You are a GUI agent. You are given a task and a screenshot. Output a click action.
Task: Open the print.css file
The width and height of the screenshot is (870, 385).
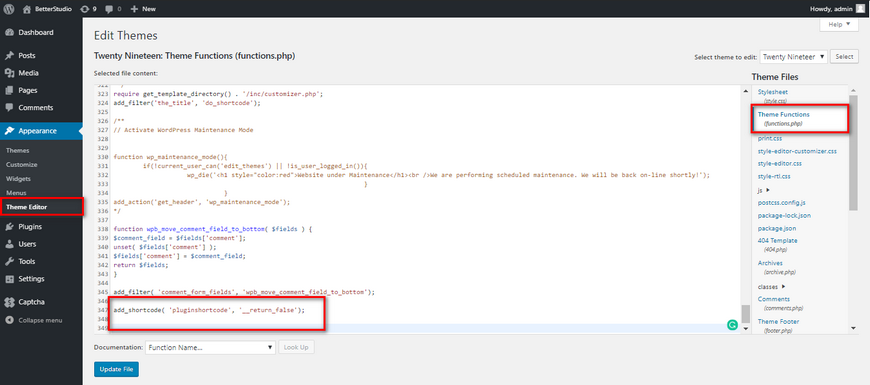769,138
